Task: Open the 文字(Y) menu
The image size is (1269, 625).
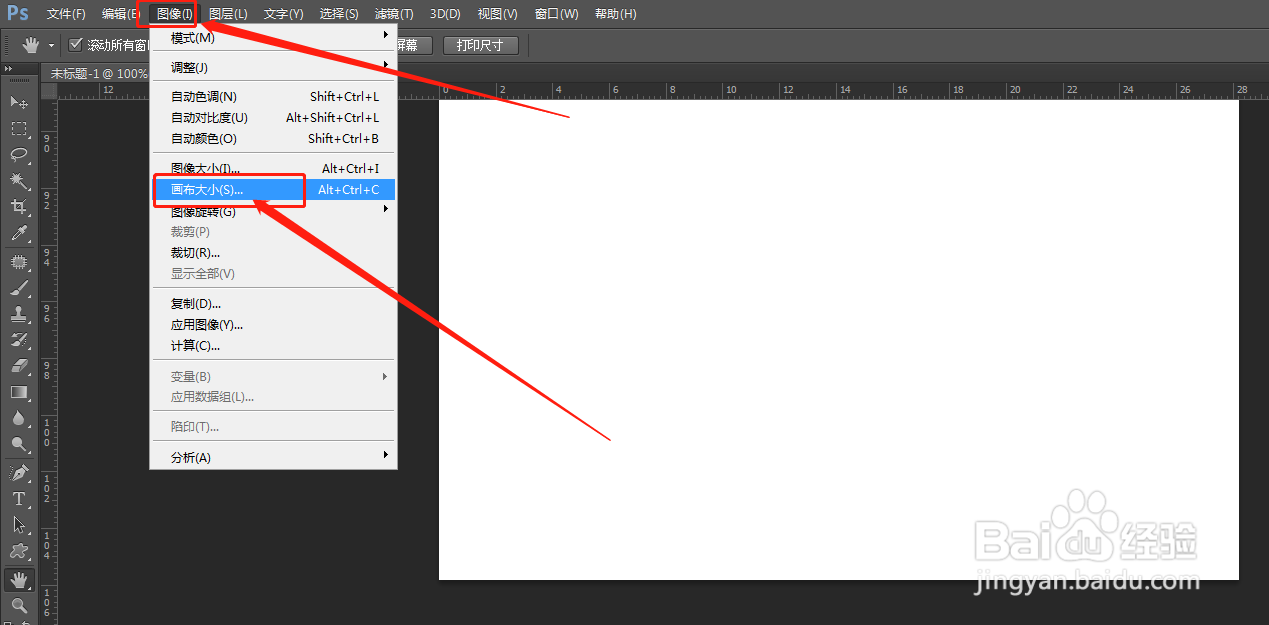Action: click(283, 14)
